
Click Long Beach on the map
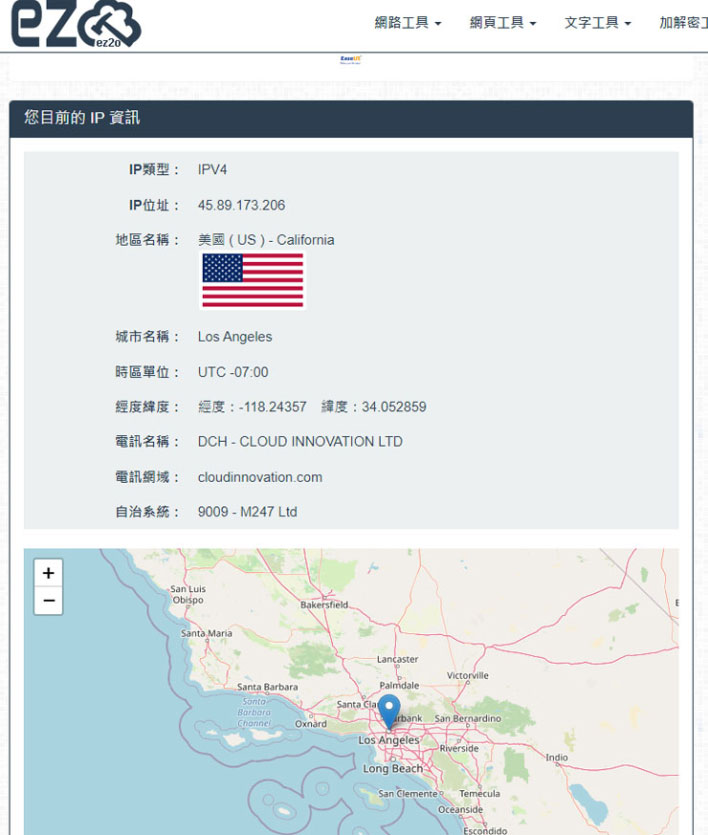(x=393, y=768)
